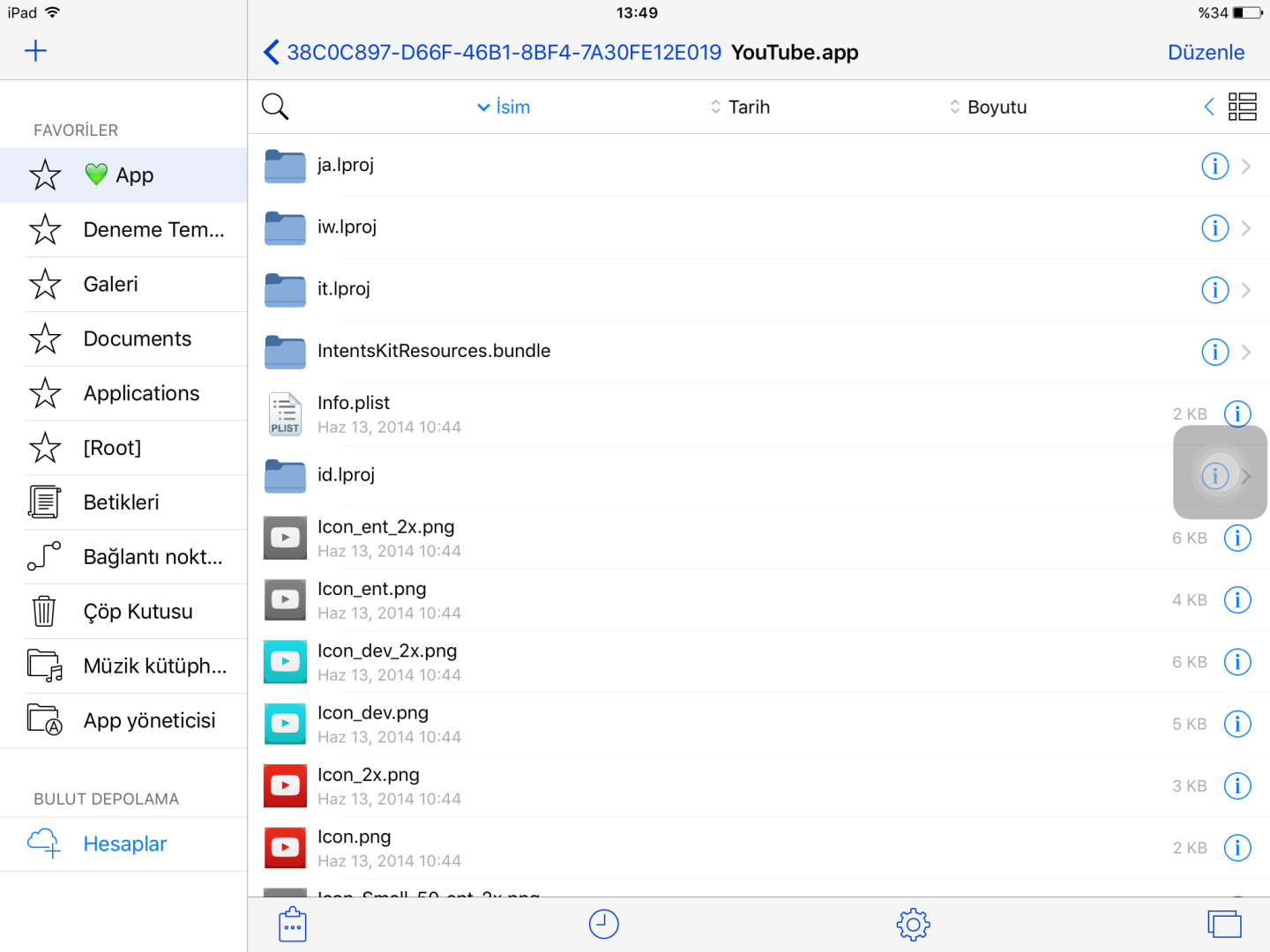Show info for Icon_ent.png
1270x952 pixels.
pos(1238,600)
